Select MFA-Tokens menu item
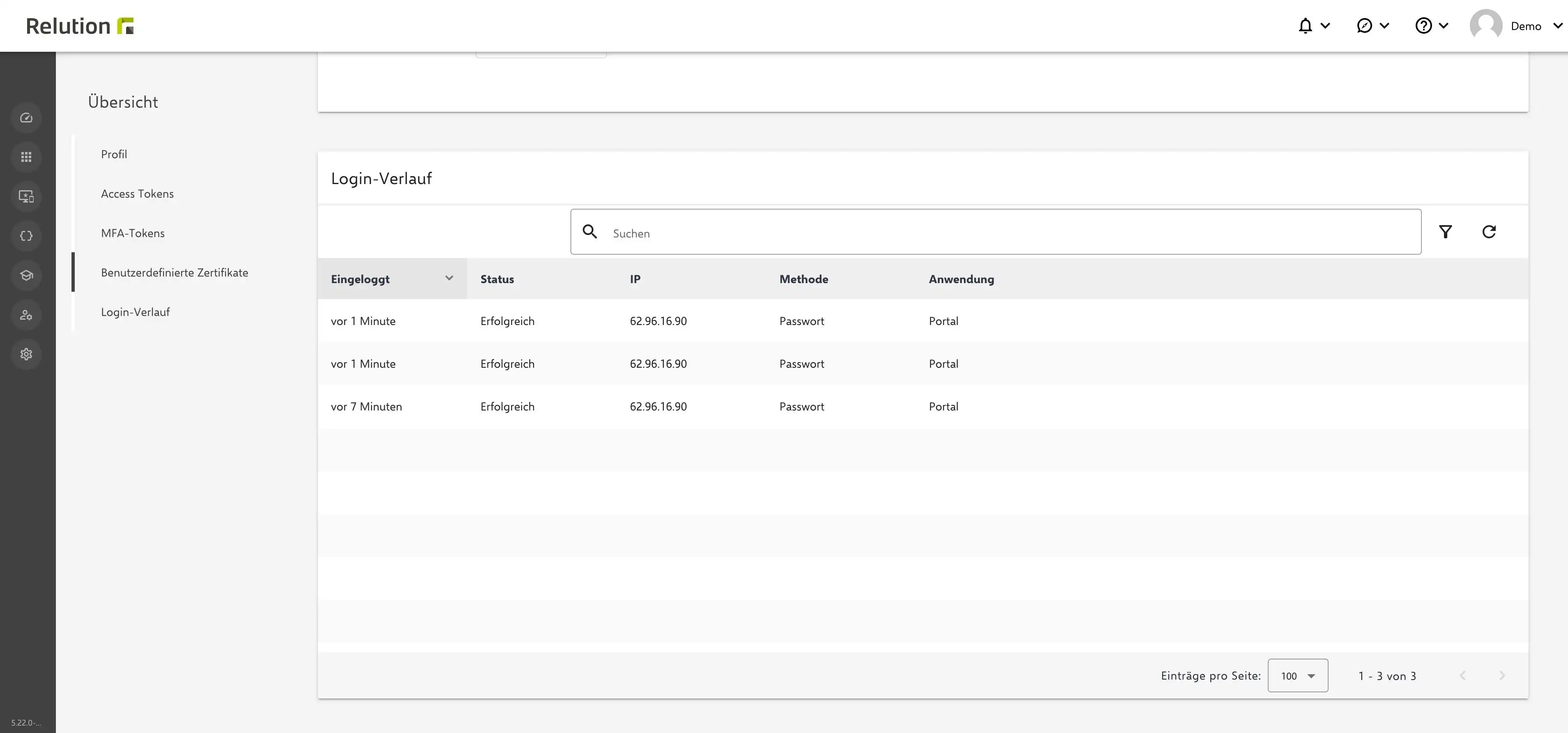Screen dimensions: 1568x733 [133, 233]
